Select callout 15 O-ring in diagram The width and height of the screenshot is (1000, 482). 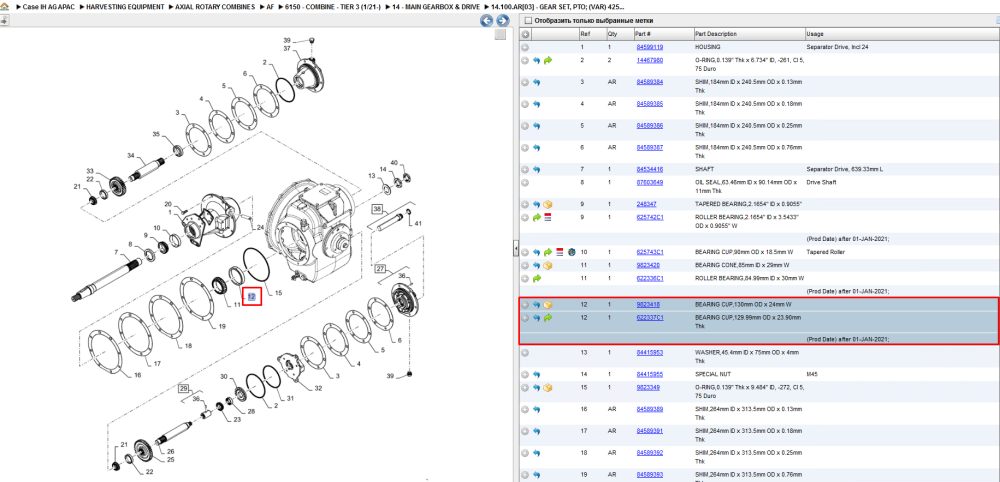(x=278, y=293)
